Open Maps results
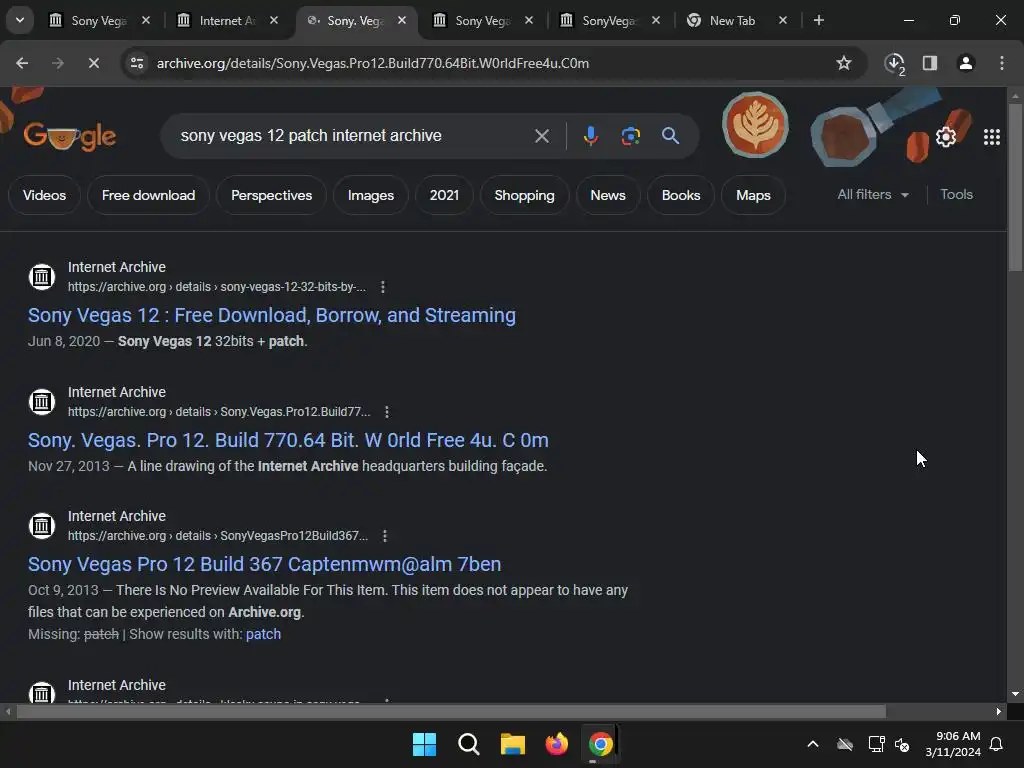The image size is (1024, 768). [x=753, y=195]
